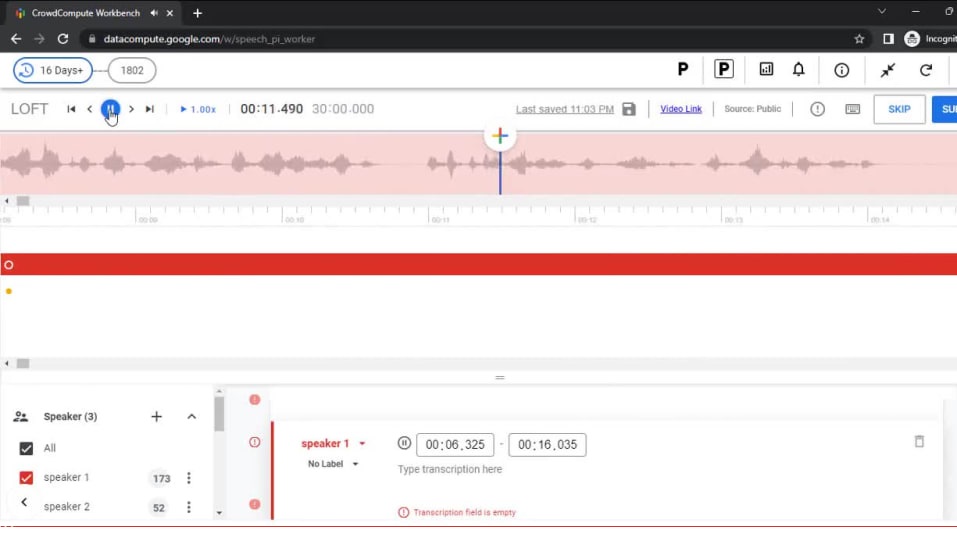The height and width of the screenshot is (539, 957).
Task: Change the 1.00x playback speed control
Action: tap(198, 109)
